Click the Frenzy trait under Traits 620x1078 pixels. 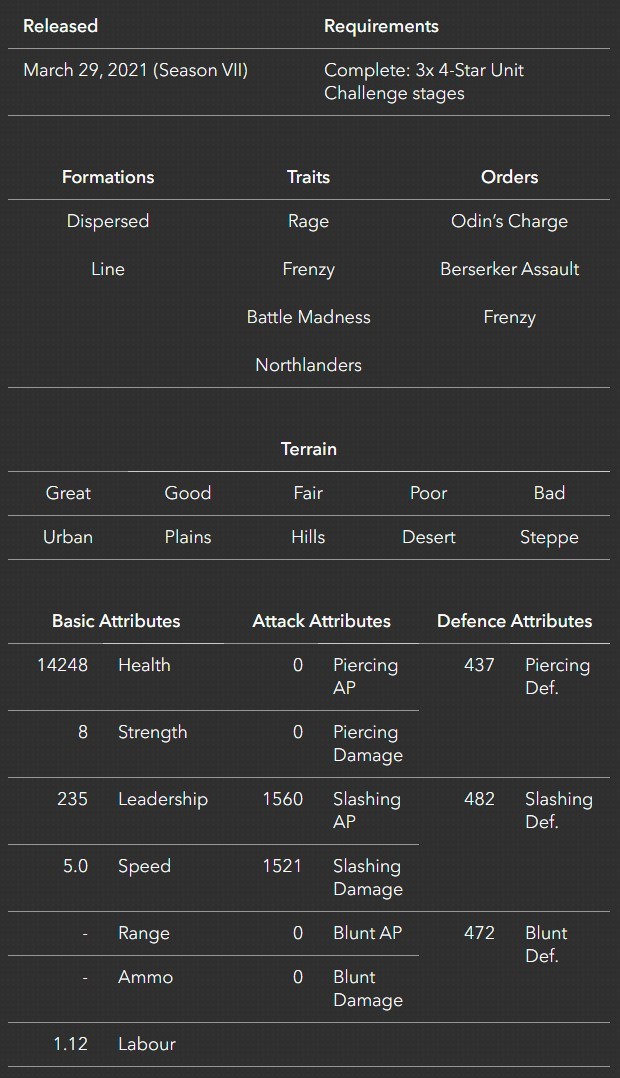click(308, 269)
